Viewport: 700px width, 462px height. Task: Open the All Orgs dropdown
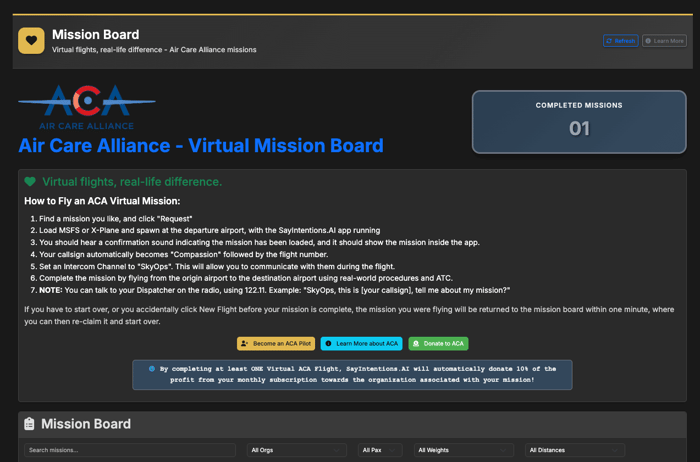pos(296,450)
